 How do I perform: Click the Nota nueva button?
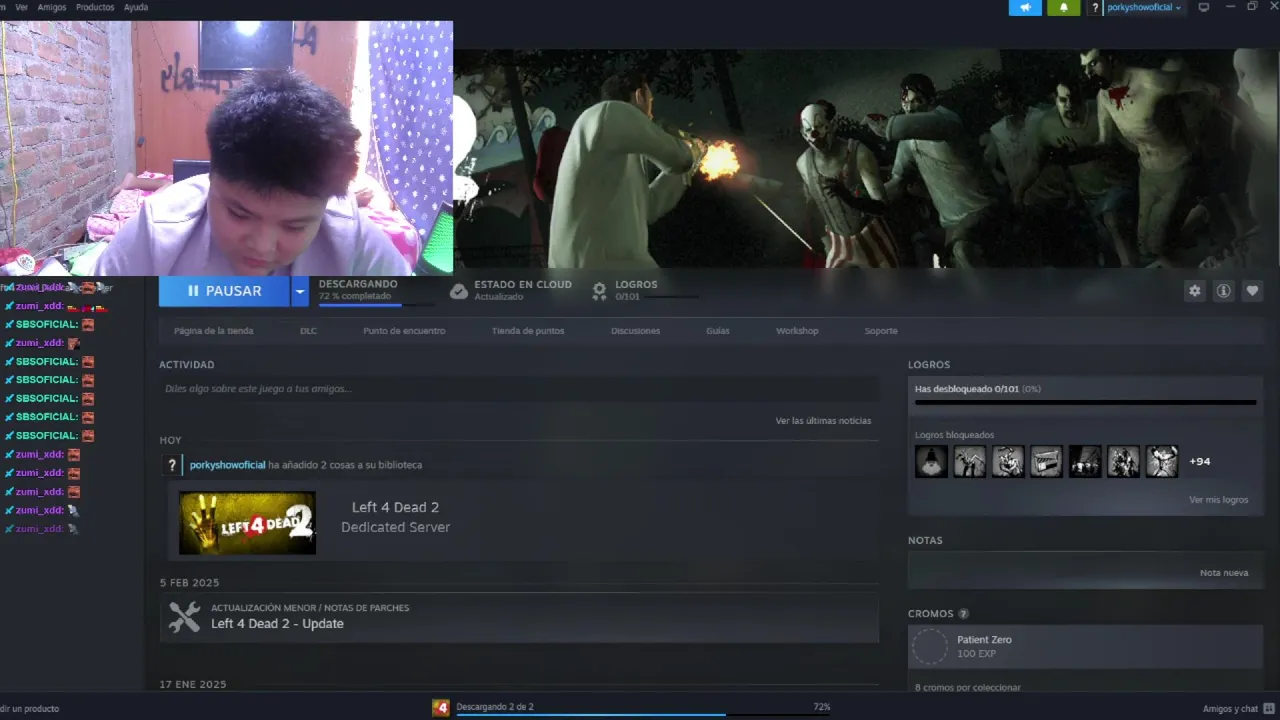tap(1224, 573)
